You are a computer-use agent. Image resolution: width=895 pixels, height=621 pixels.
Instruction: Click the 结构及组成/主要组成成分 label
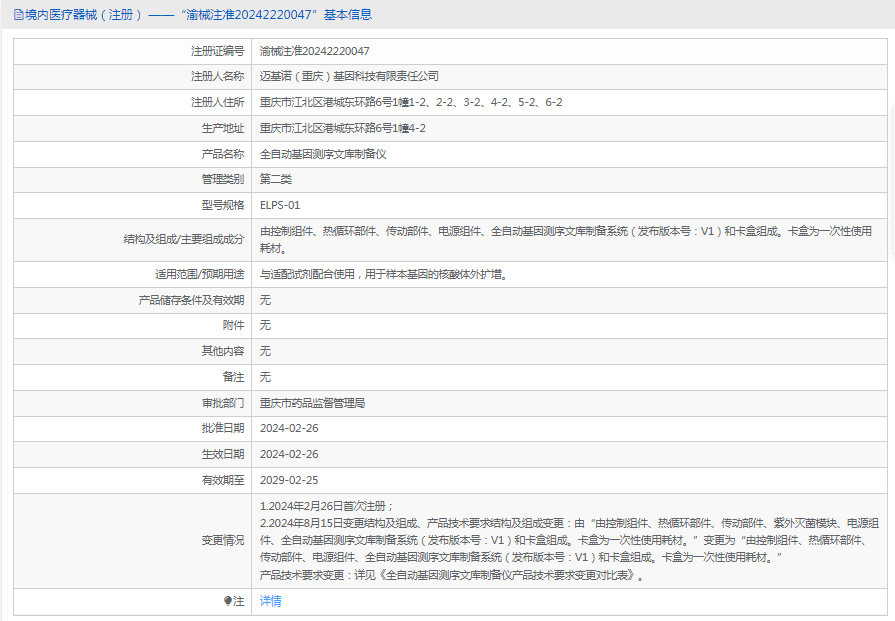(x=184, y=240)
